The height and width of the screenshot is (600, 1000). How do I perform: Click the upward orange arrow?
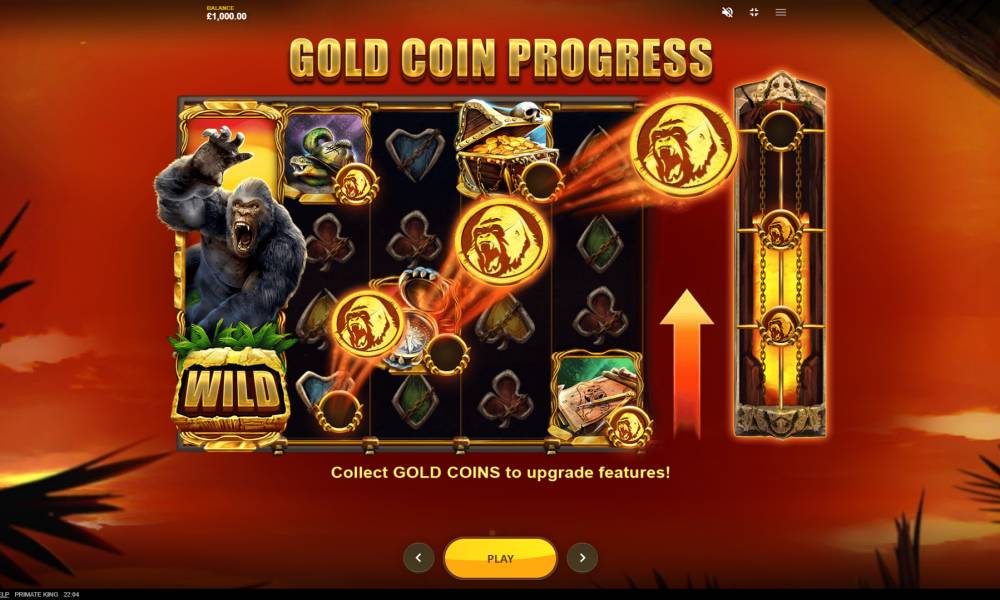pos(686,363)
